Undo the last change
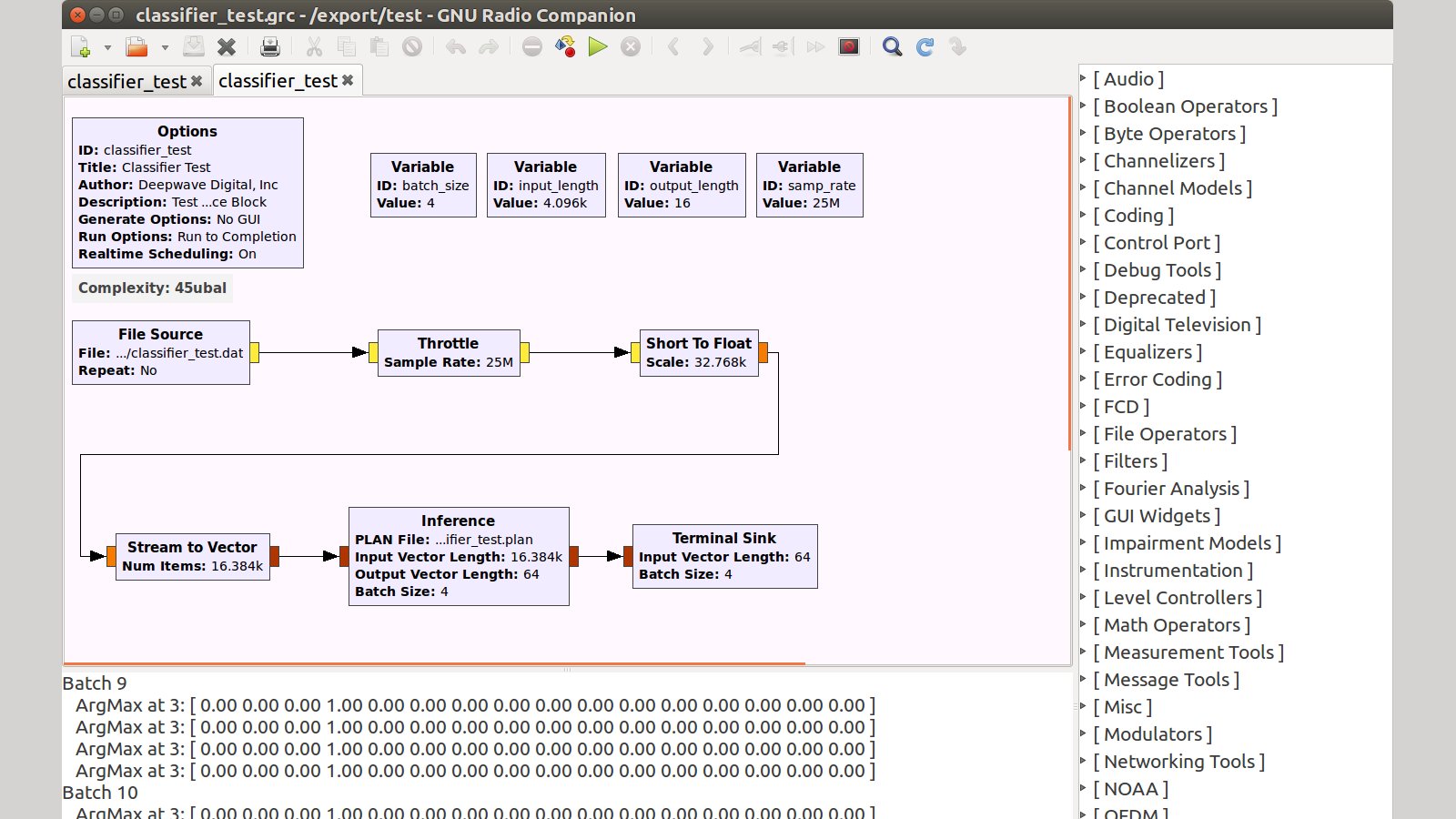Screen dimensions: 1456x819 [456, 46]
